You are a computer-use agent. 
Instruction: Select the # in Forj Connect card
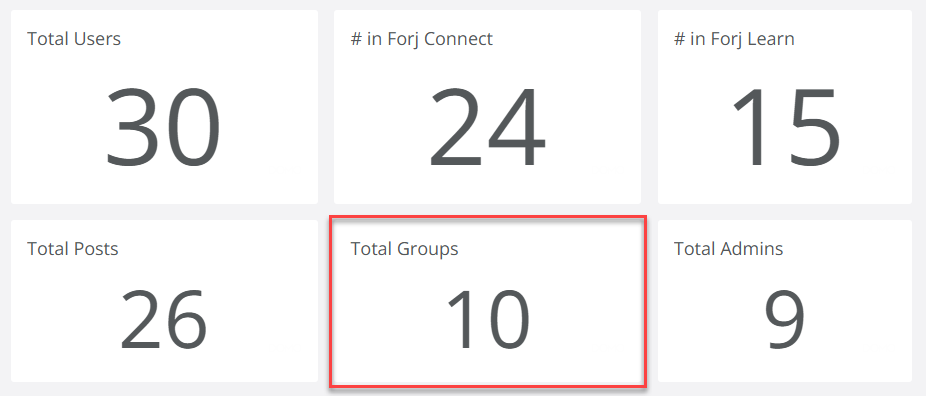point(487,107)
